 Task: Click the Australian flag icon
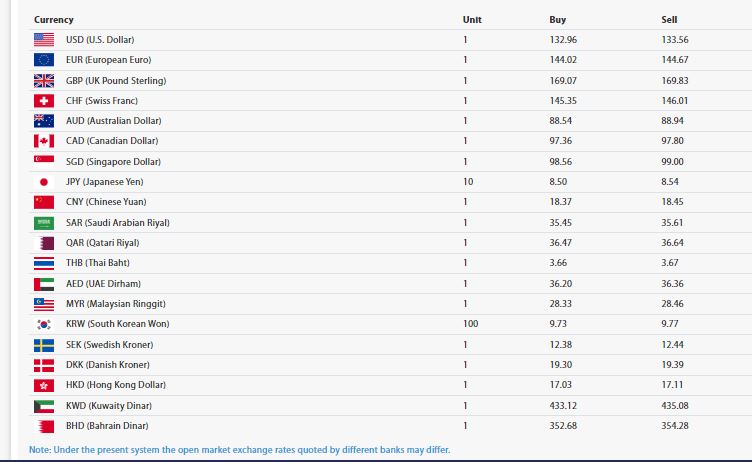44,121
